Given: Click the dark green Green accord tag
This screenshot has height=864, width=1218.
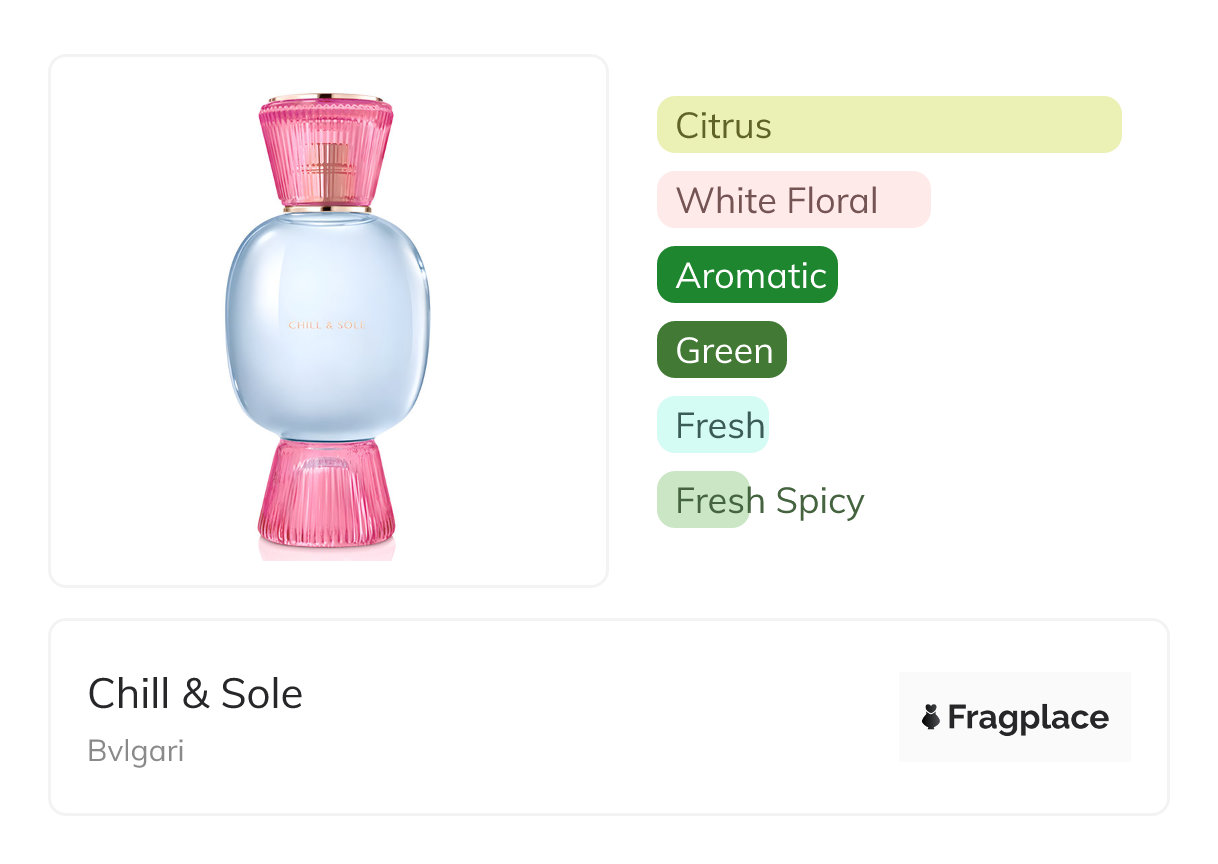Looking at the screenshot, I should [x=722, y=350].
